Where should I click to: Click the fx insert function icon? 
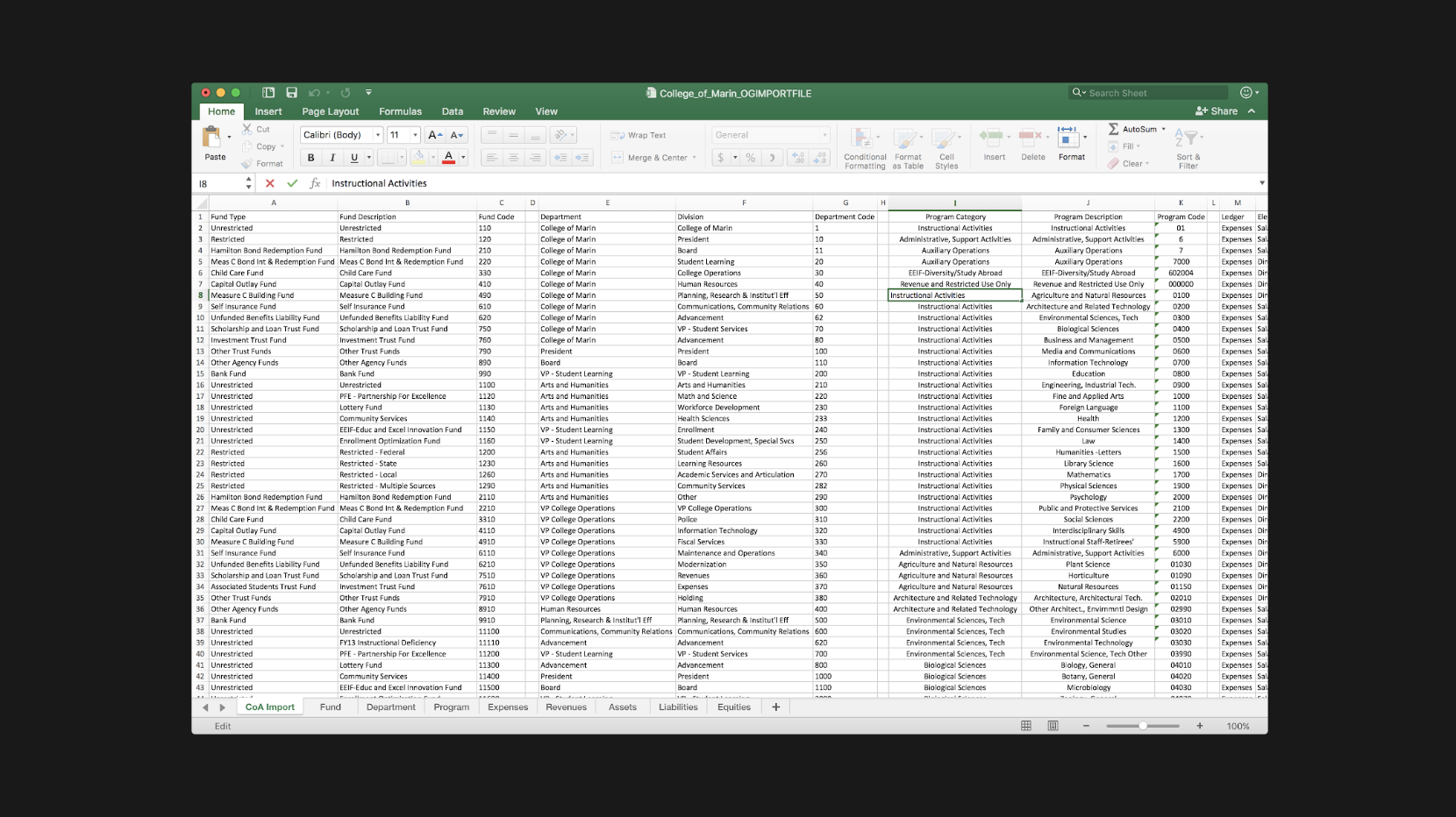click(315, 183)
